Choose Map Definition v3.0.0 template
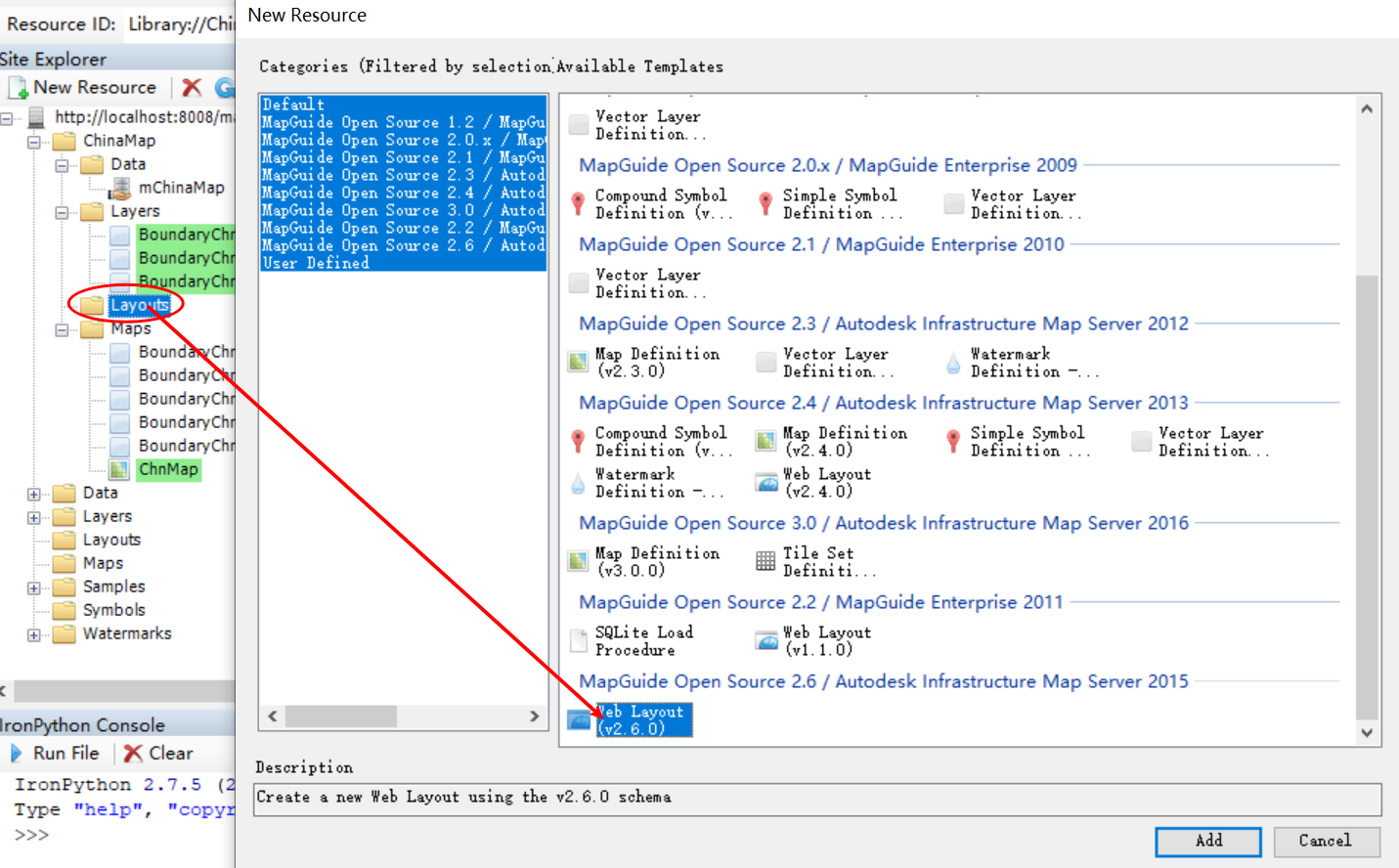 644,561
